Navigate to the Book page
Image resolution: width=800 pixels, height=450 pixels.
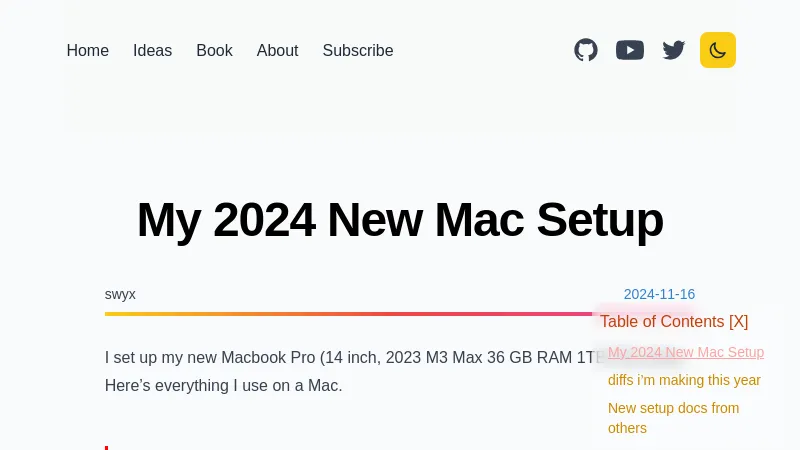point(214,50)
